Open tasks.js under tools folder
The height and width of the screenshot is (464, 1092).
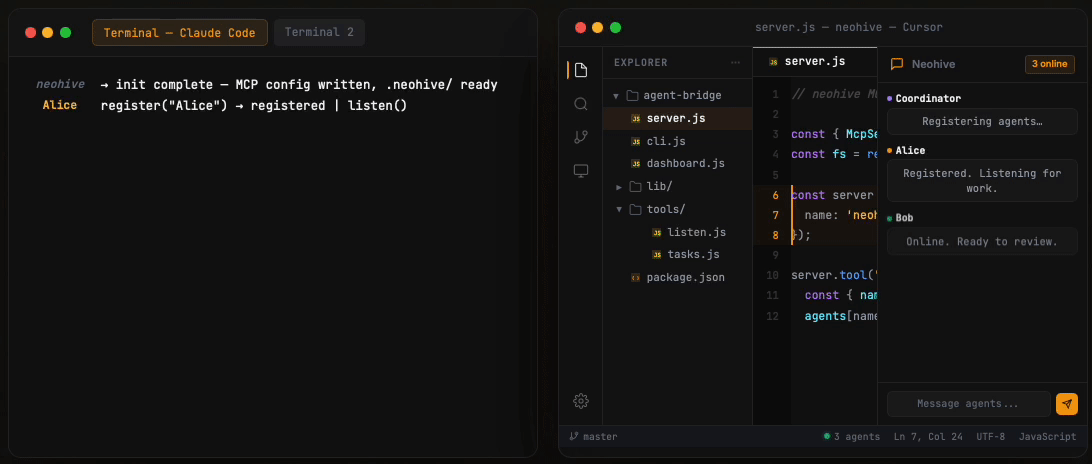677,254
